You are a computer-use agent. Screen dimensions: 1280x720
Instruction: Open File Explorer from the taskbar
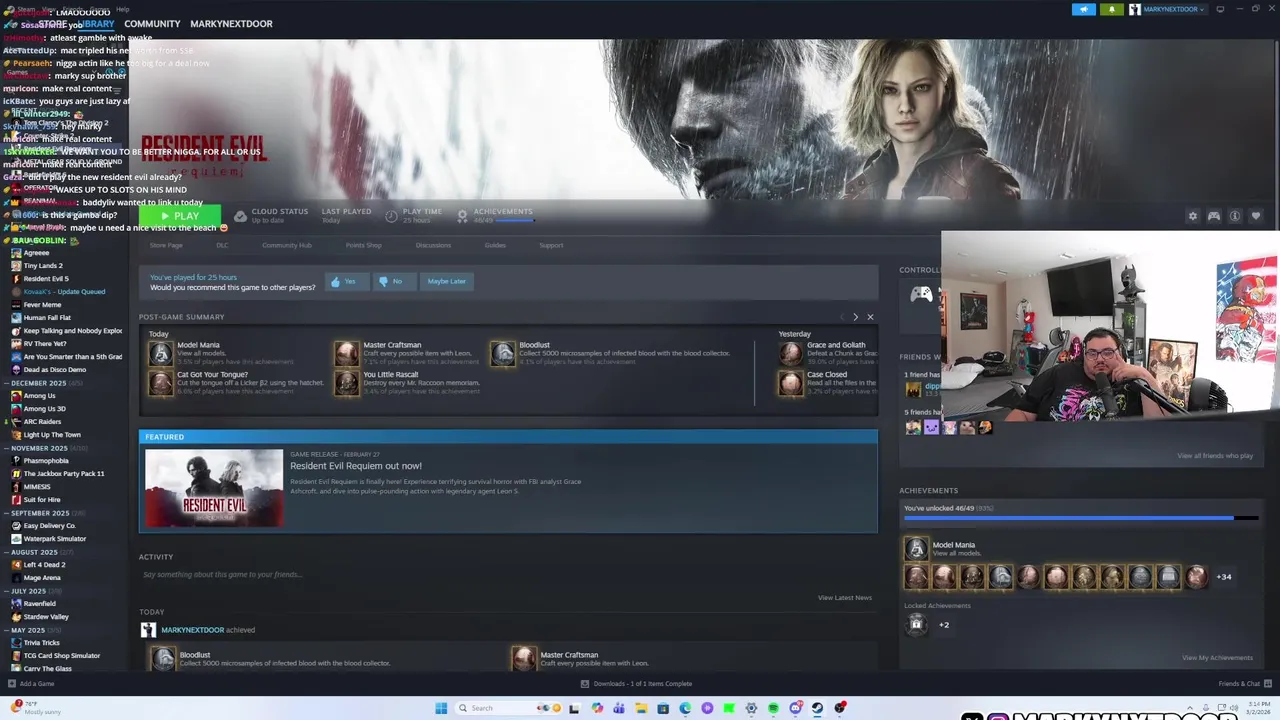click(x=641, y=708)
